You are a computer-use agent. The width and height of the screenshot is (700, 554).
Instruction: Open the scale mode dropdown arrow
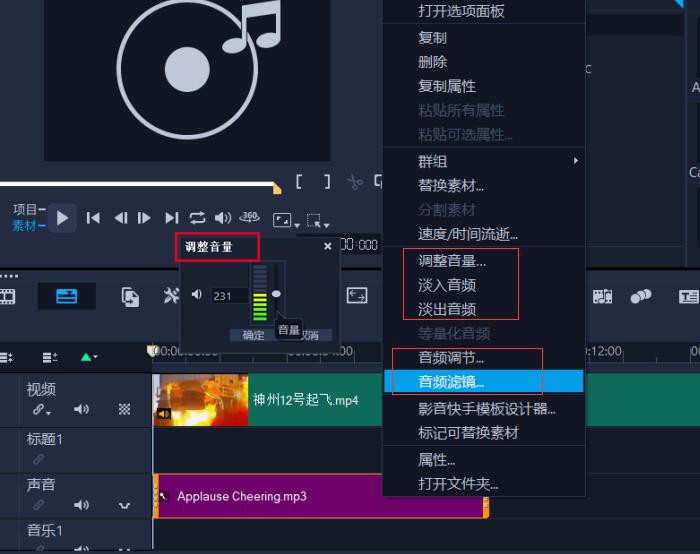click(x=297, y=225)
